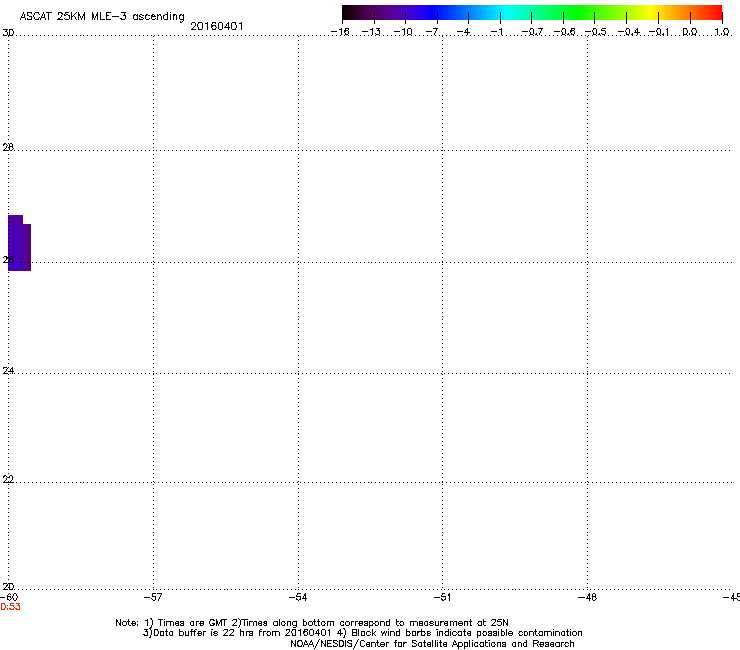
Task: Click the date label '20160401' under the title
Action: tap(217, 26)
